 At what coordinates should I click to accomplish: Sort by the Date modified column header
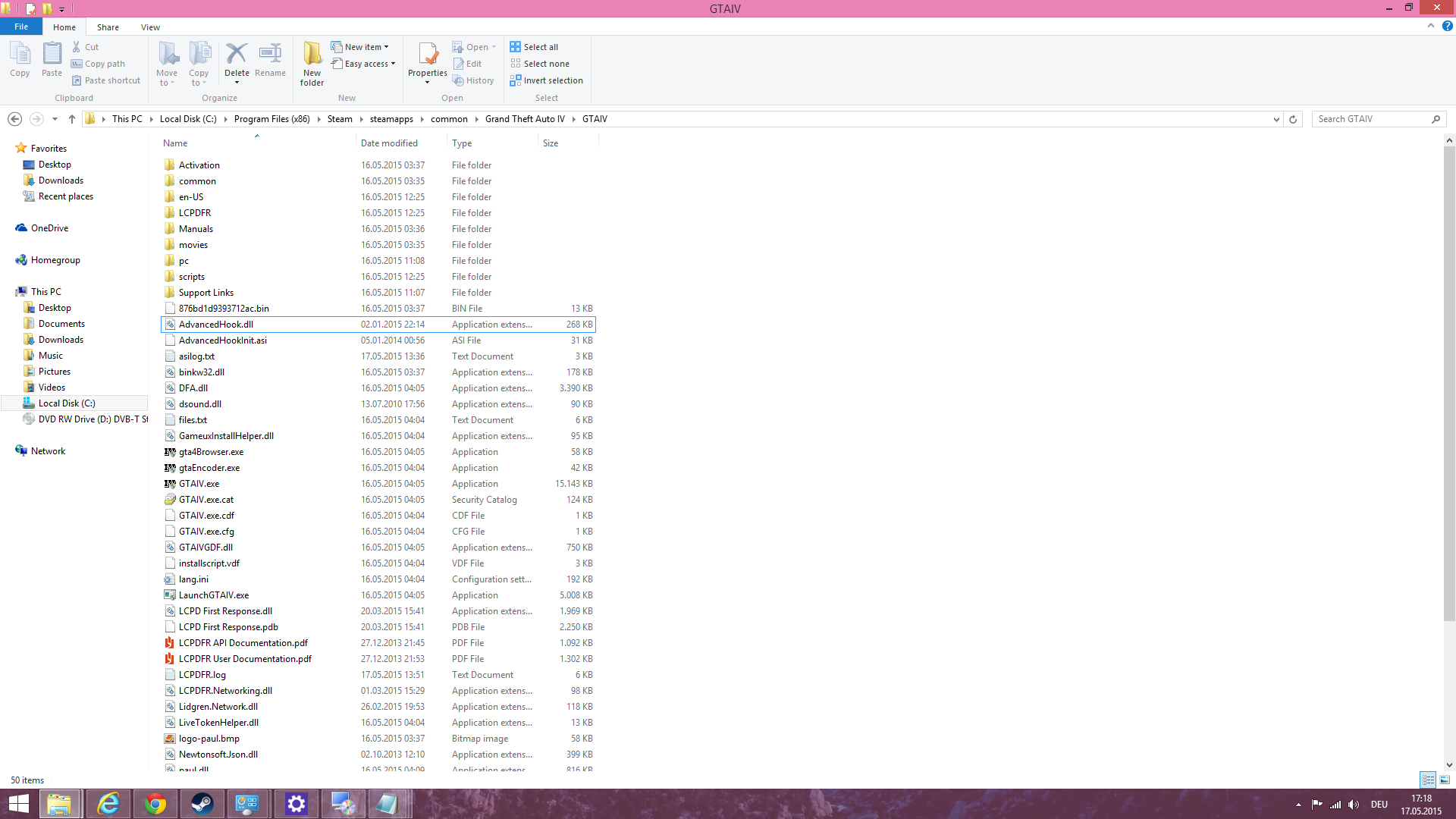389,143
